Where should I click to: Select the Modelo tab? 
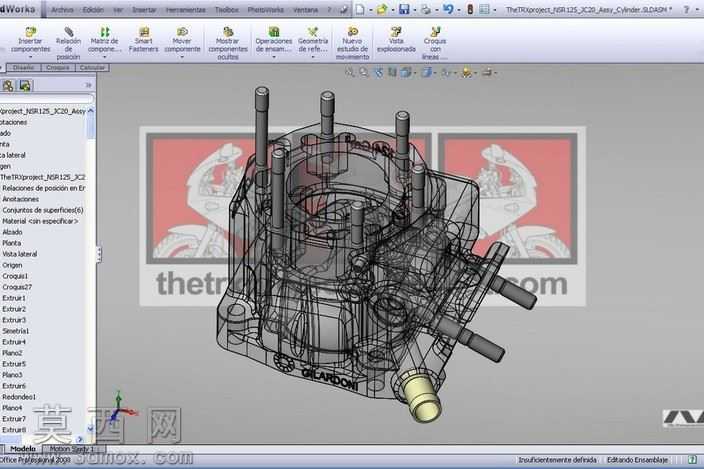click(x=22, y=449)
